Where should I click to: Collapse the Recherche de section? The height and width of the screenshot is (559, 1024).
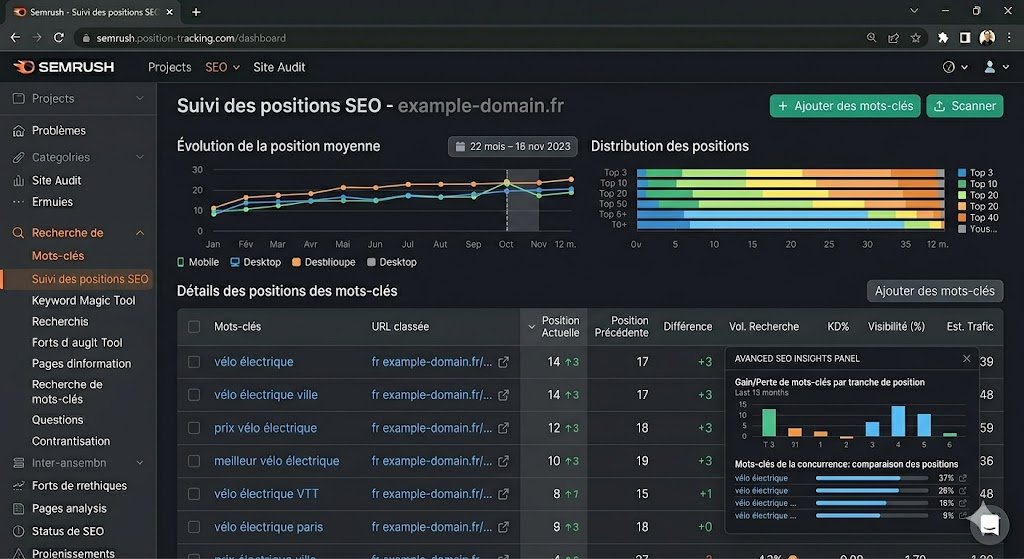pyautogui.click(x=140, y=233)
